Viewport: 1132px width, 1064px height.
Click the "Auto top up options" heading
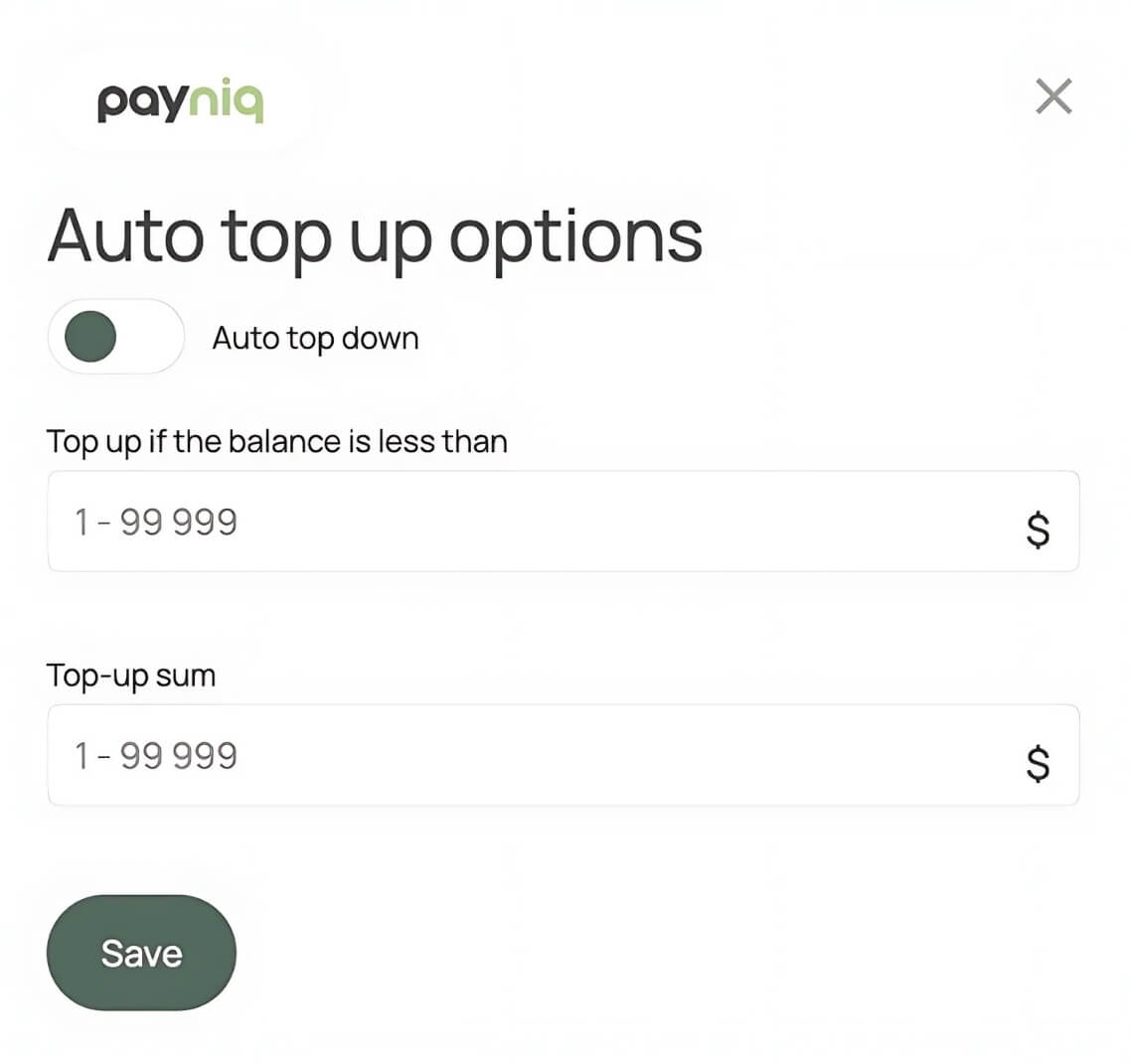point(375,236)
